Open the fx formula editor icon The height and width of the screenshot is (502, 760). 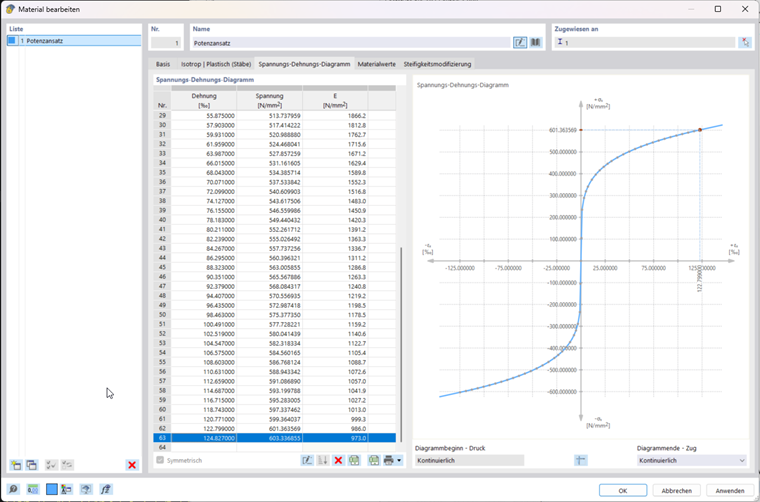[x=106, y=489]
